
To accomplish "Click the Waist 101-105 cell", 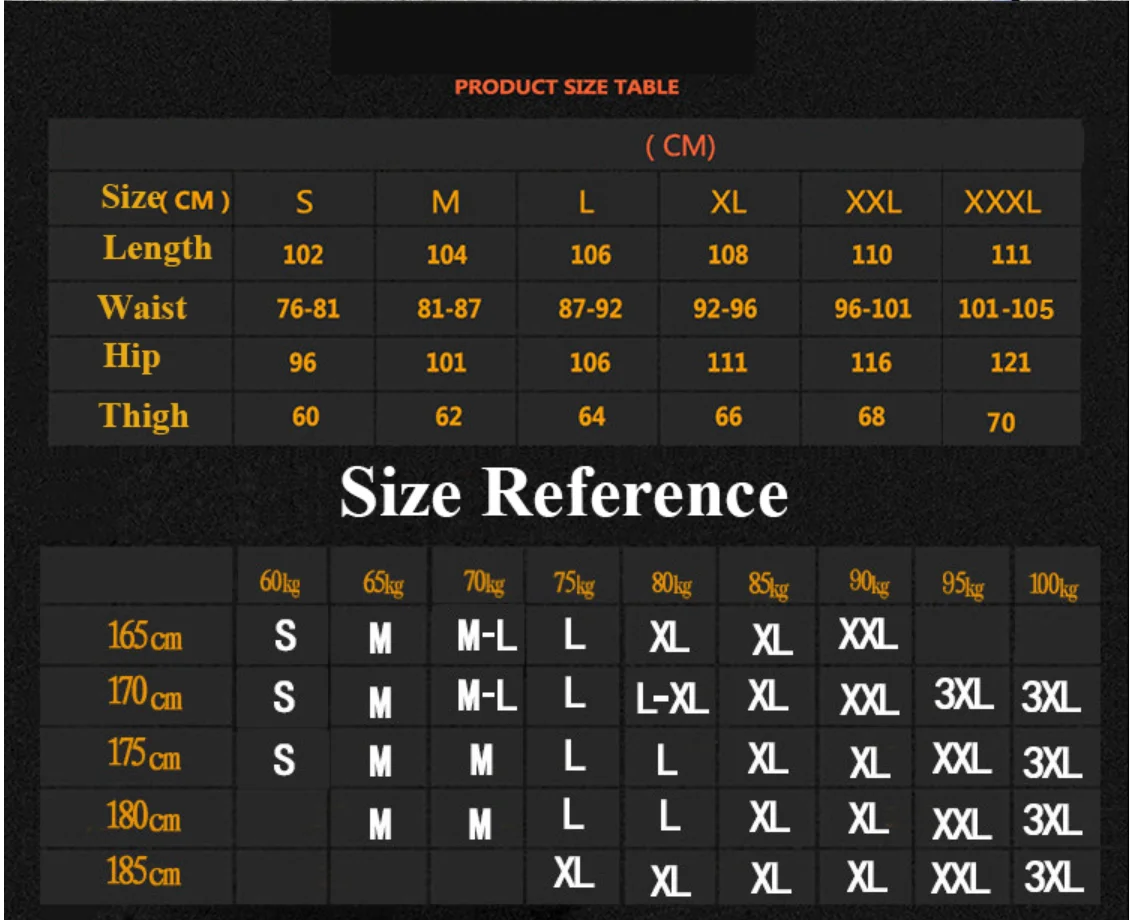I will (x=1005, y=309).
